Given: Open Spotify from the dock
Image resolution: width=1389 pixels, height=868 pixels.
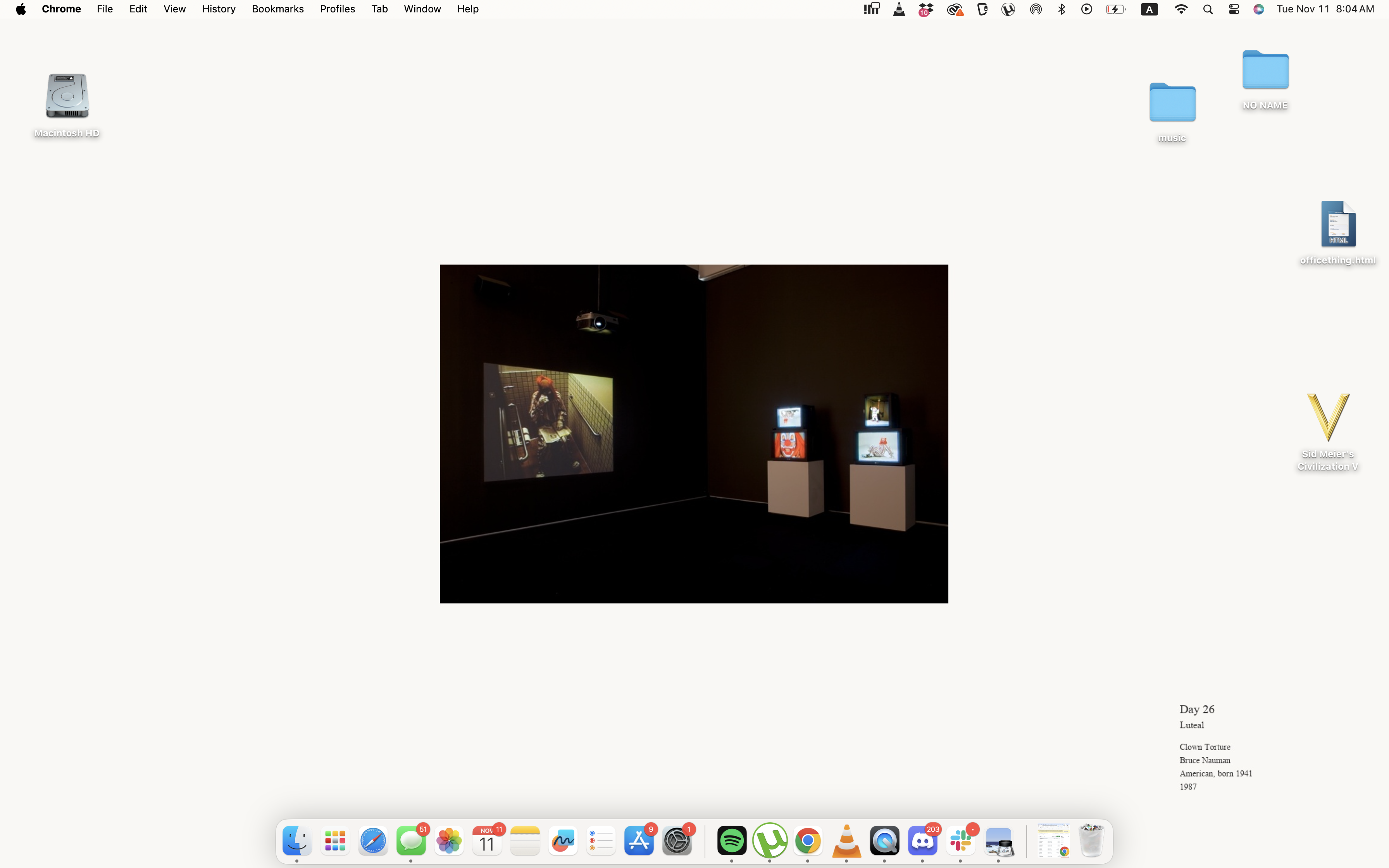Looking at the screenshot, I should click(x=732, y=841).
